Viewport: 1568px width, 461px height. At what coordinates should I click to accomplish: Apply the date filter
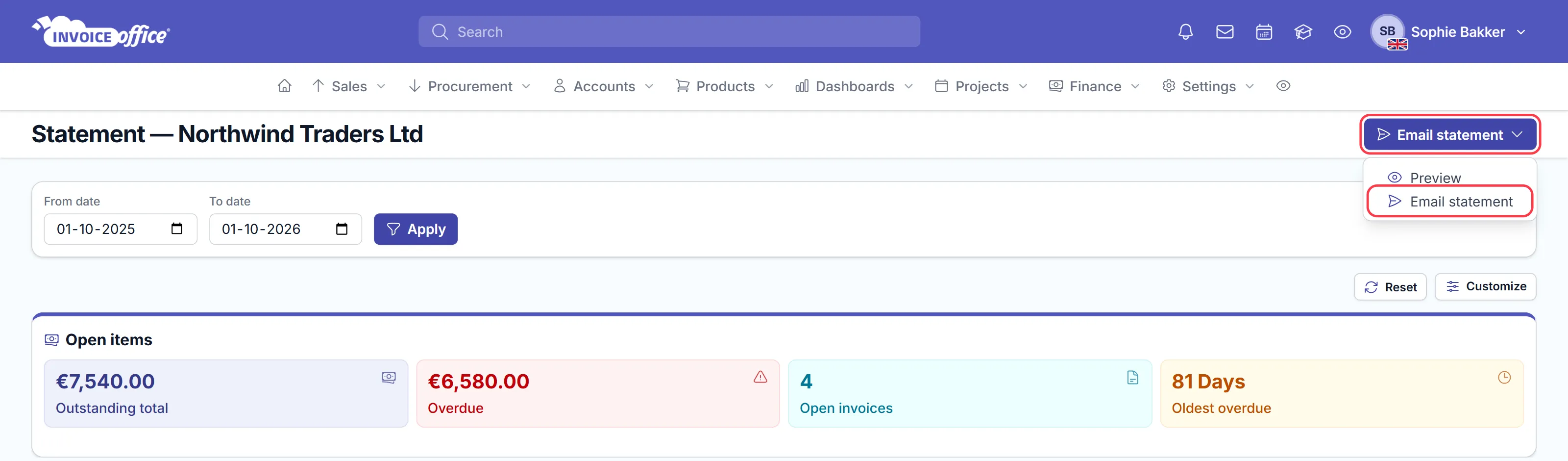(x=415, y=229)
